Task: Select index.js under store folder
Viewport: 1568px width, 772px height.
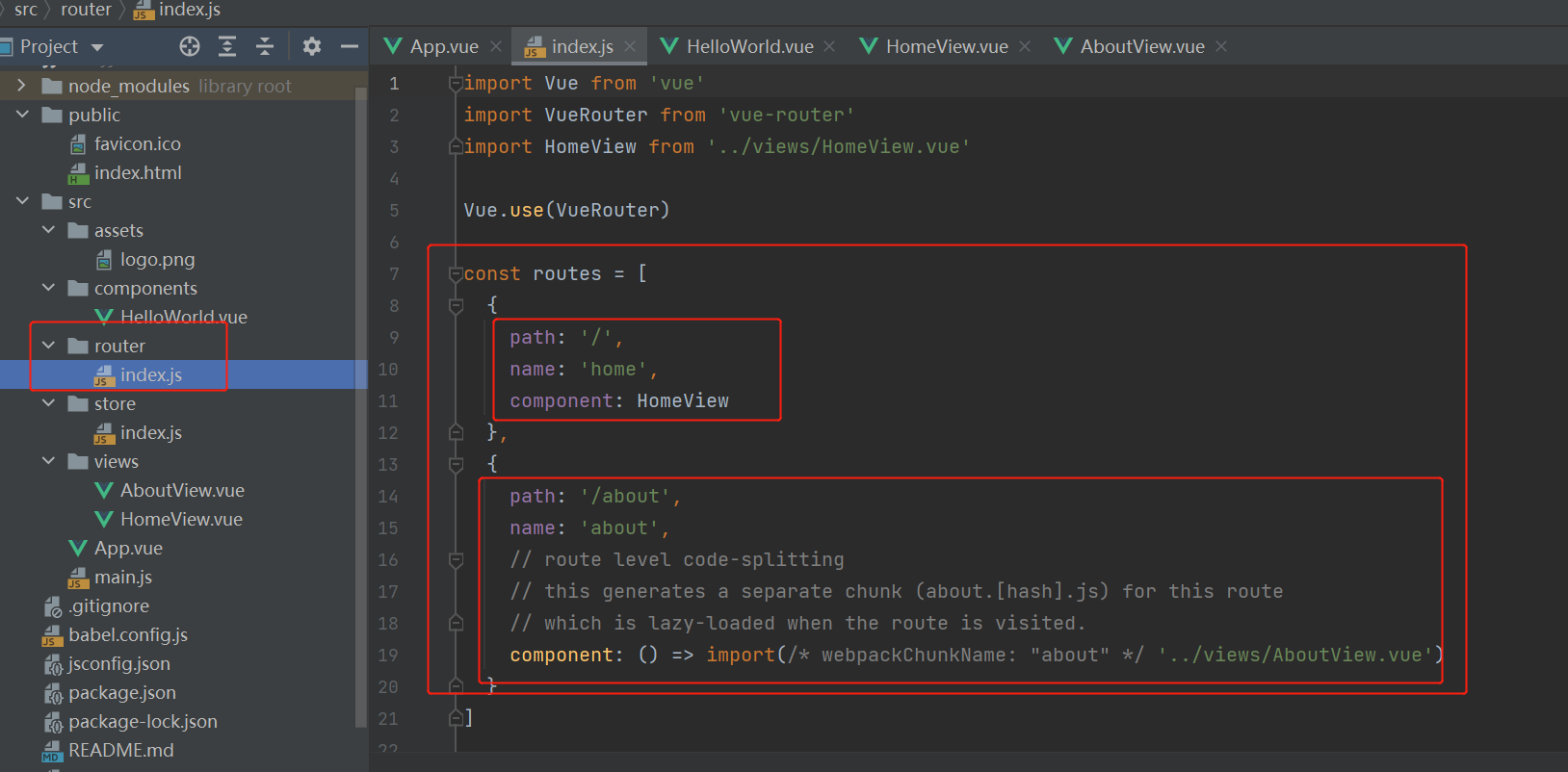Action: pos(139,432)
